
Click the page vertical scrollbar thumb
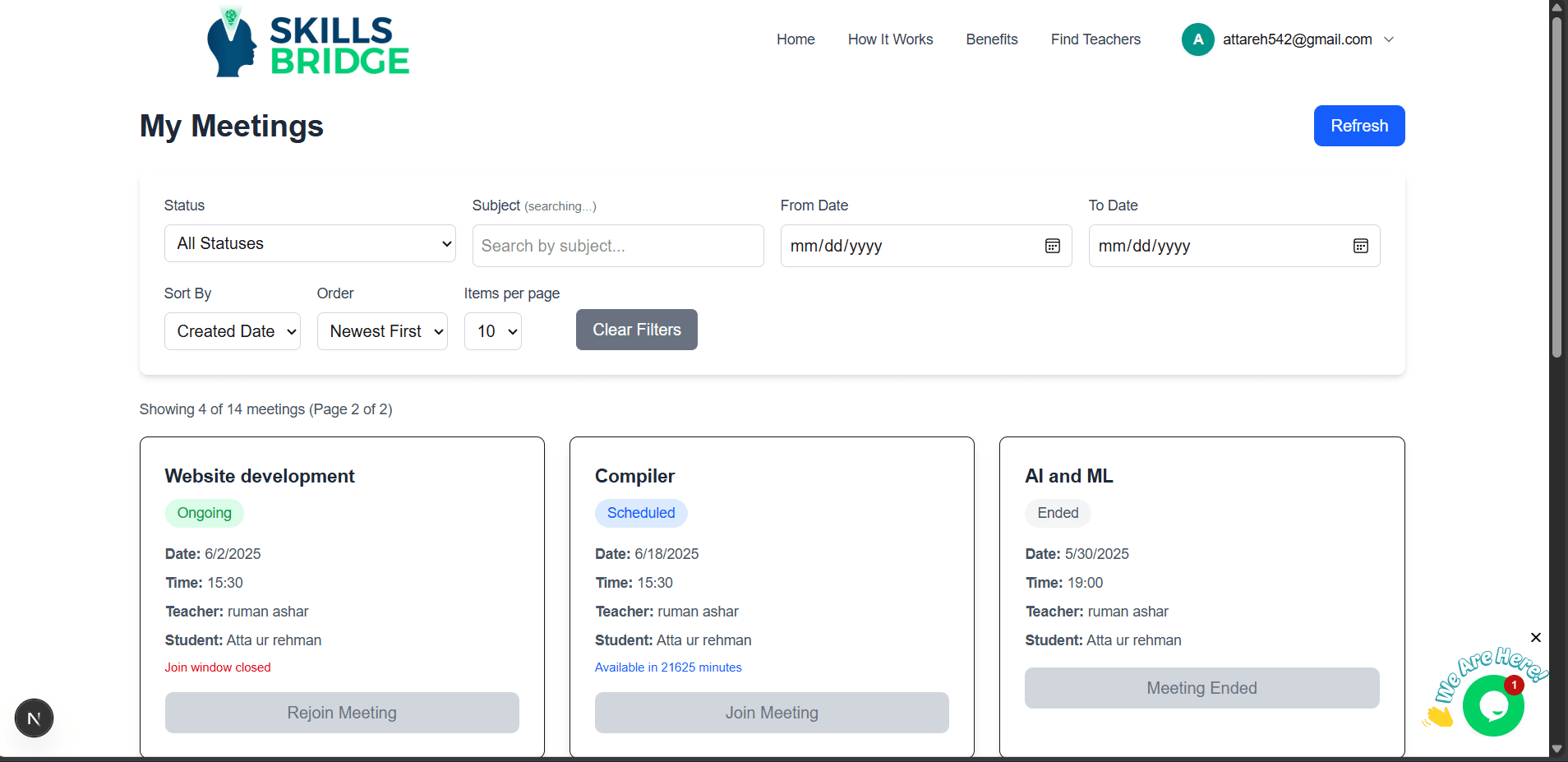pos(1556,187)
